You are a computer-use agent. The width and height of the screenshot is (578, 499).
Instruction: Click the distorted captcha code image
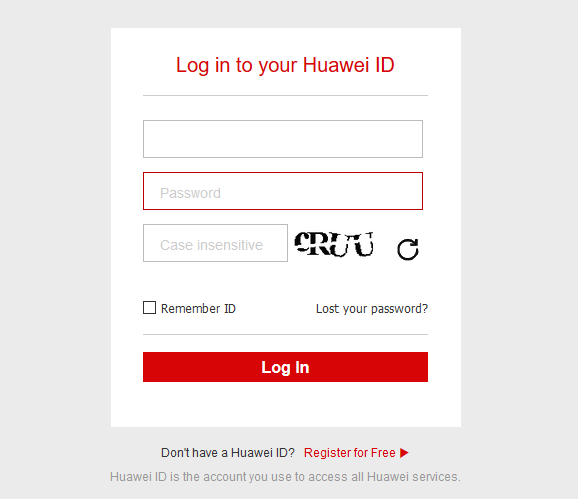click(334, 244)
